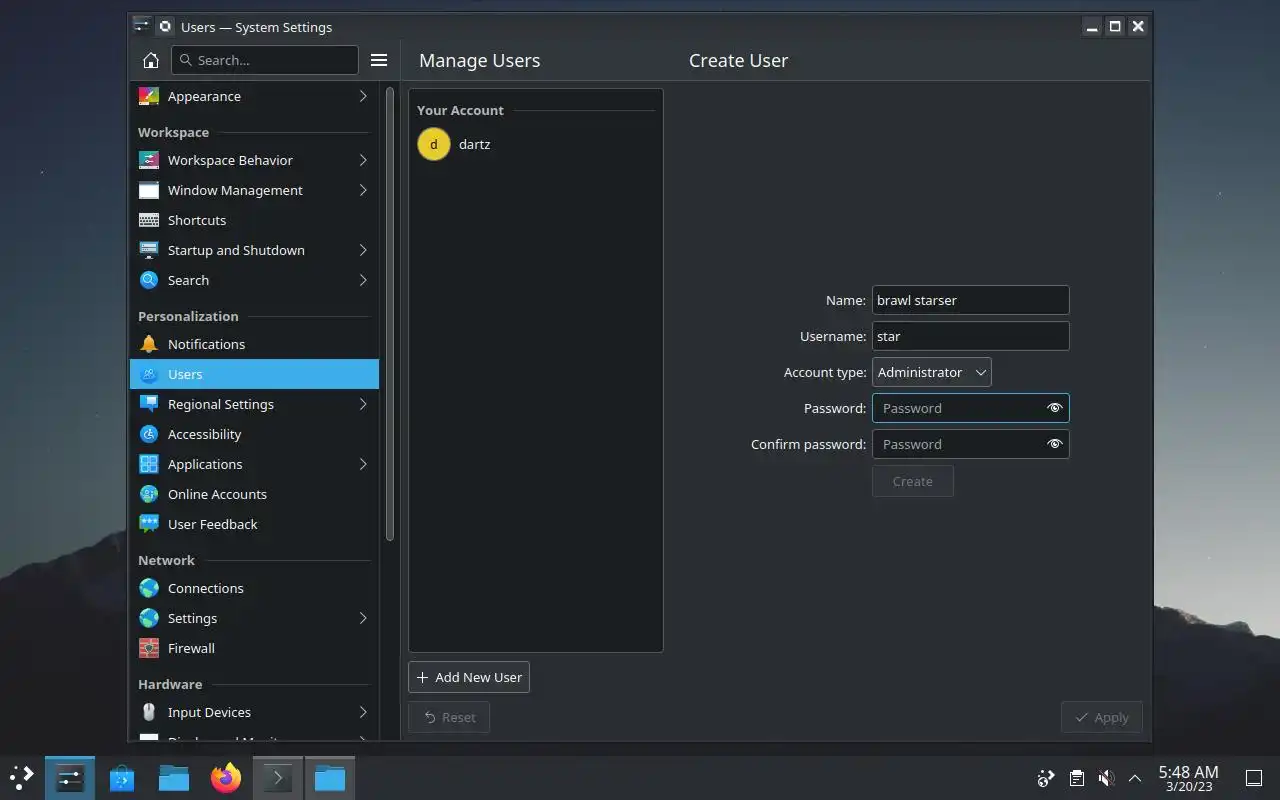Open Discover store from taskbar
Image resolution: width=1280 pixels, height=800 pixels.
pyautogui.click(x=122, y=778)
